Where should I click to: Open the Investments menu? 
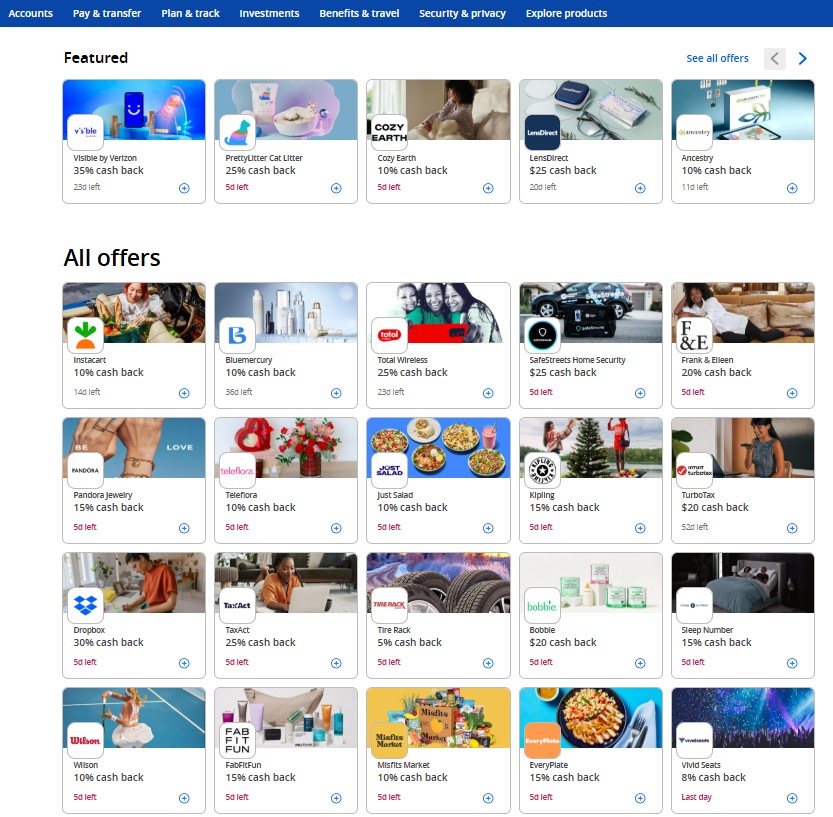(x=269, y=13)
